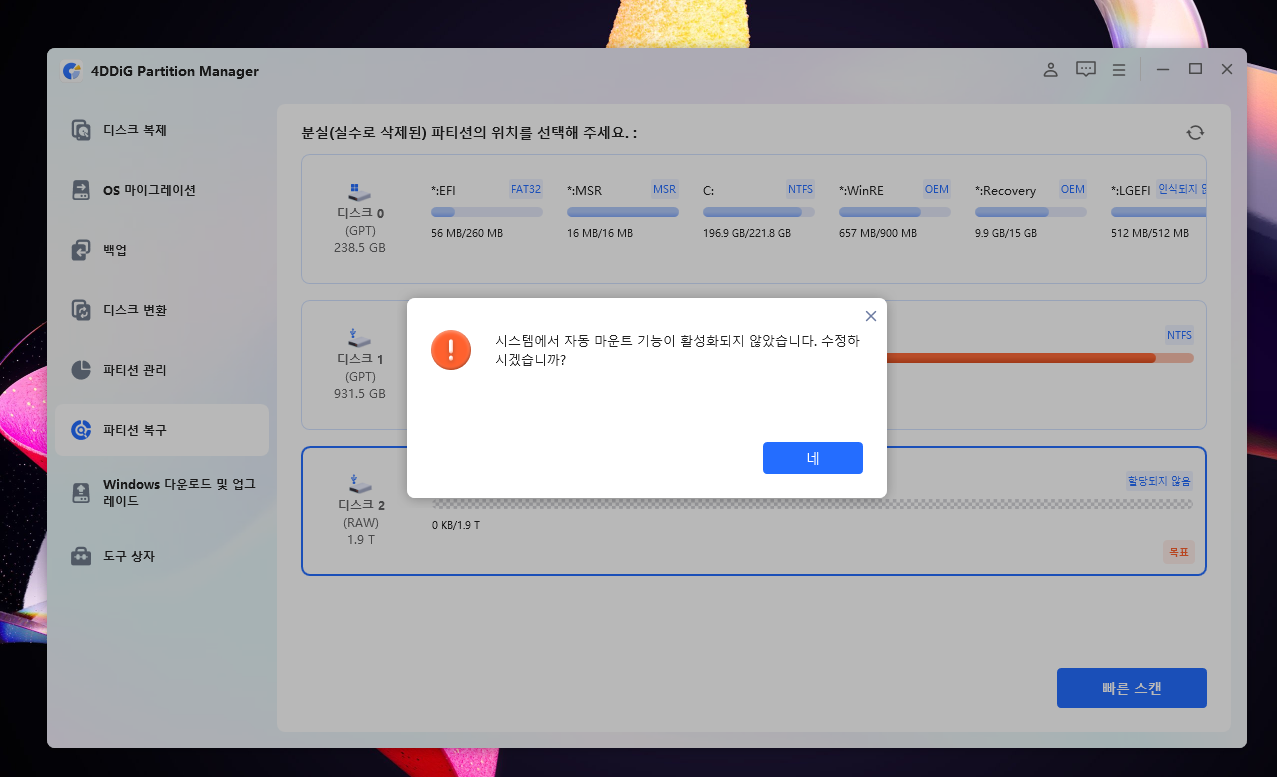The image size is (1277, 777).
Task: Select the 디스크 1 drive icon
Action: coord(360,338)
